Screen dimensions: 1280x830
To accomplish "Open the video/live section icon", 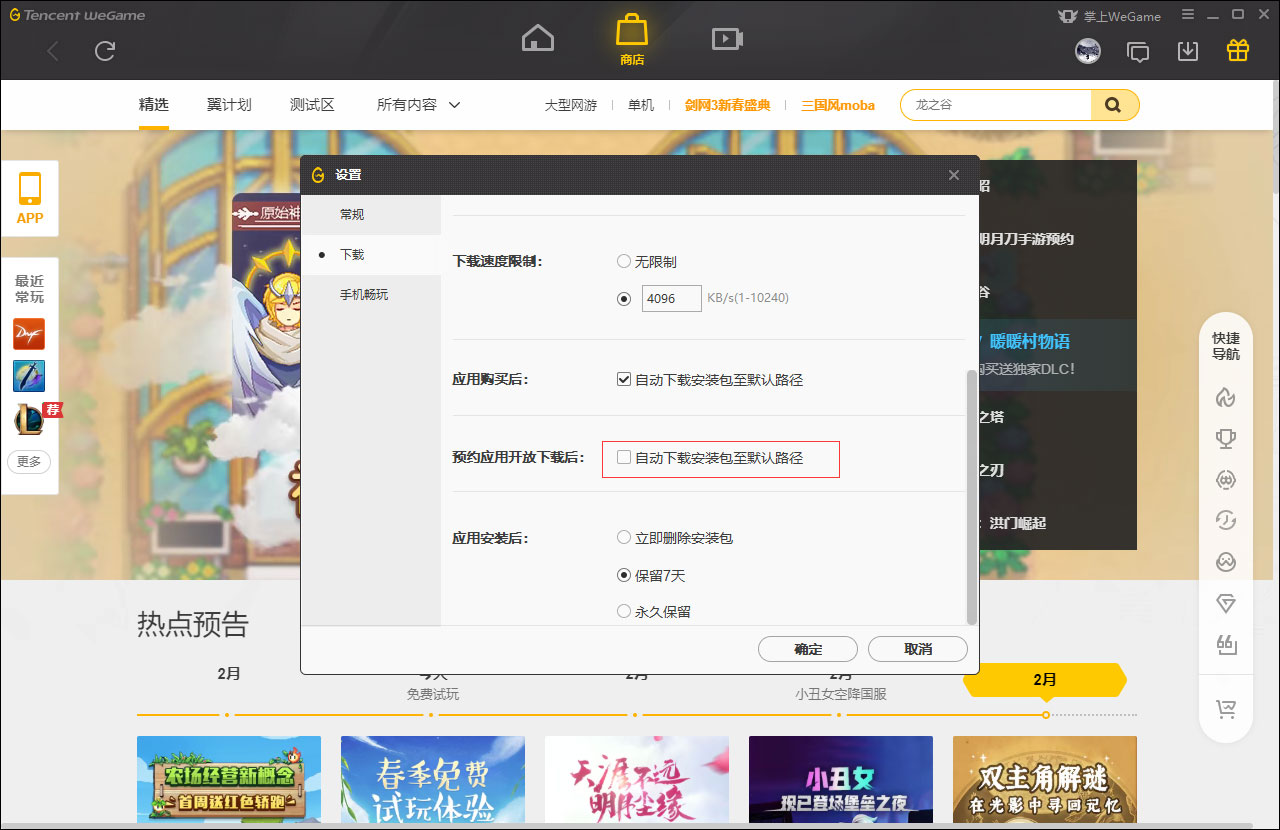I will (x=727, y=38).
